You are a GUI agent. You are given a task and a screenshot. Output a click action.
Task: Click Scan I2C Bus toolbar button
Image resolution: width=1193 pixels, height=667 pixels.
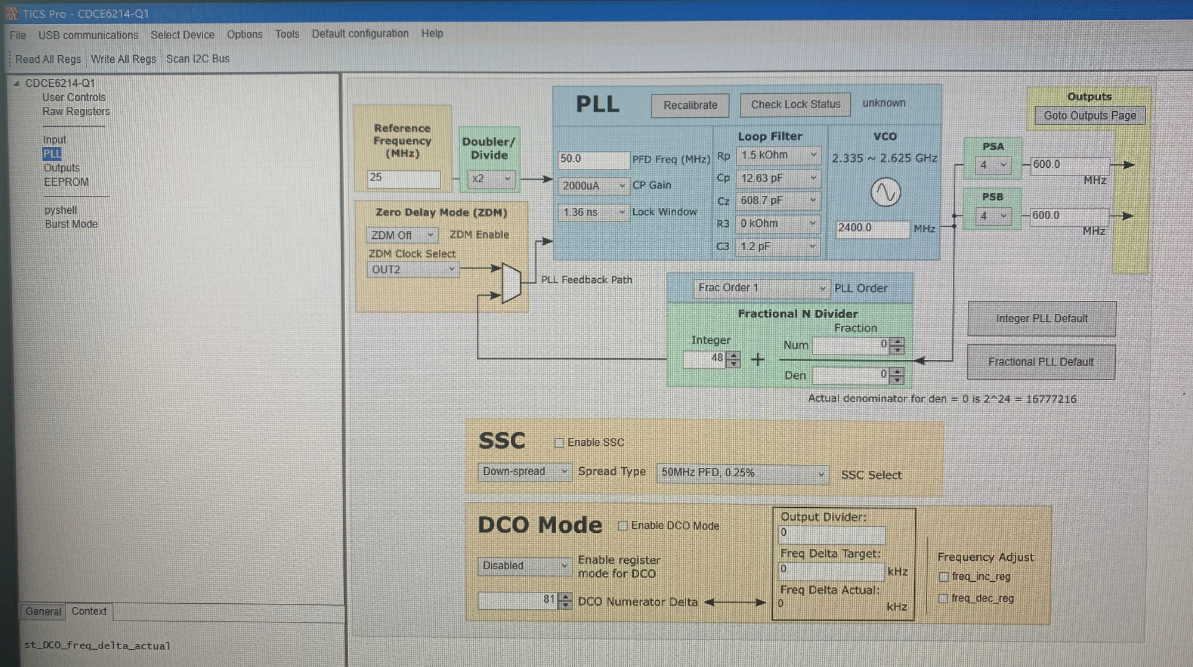[198, 59]
